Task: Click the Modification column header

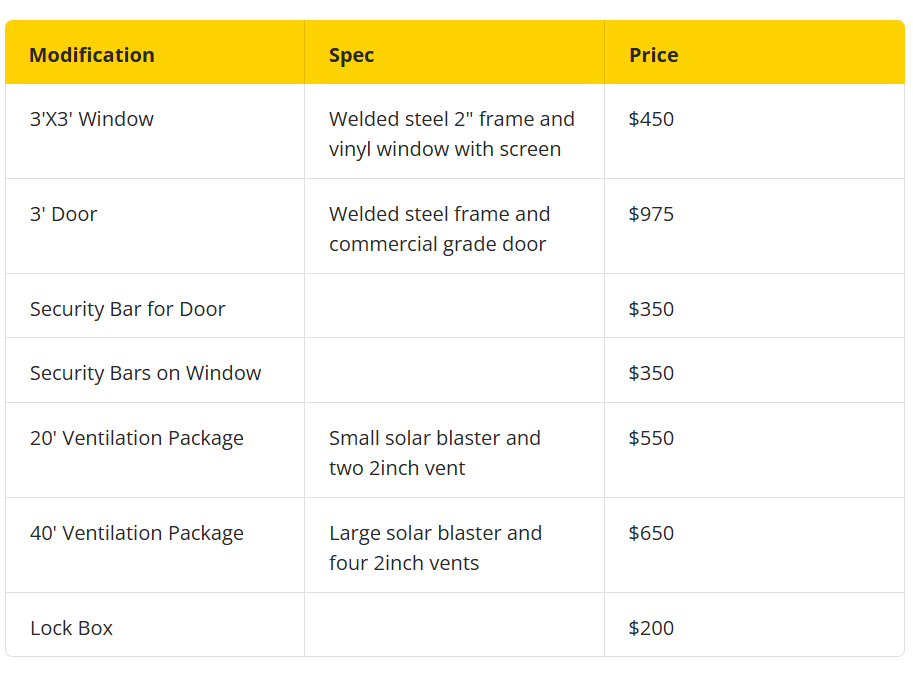Action: coord(92,55)
